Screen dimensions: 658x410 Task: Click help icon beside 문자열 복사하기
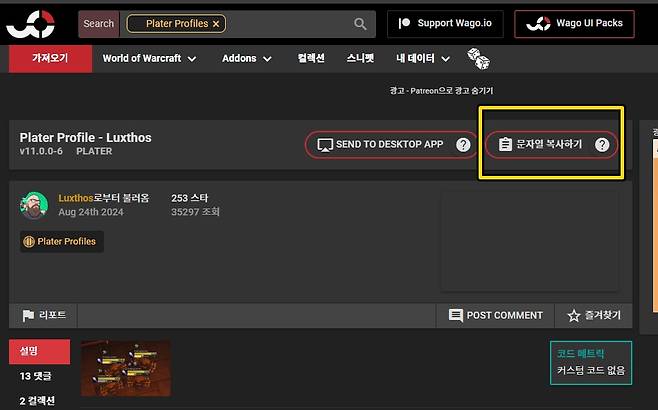tap(602, 145)
